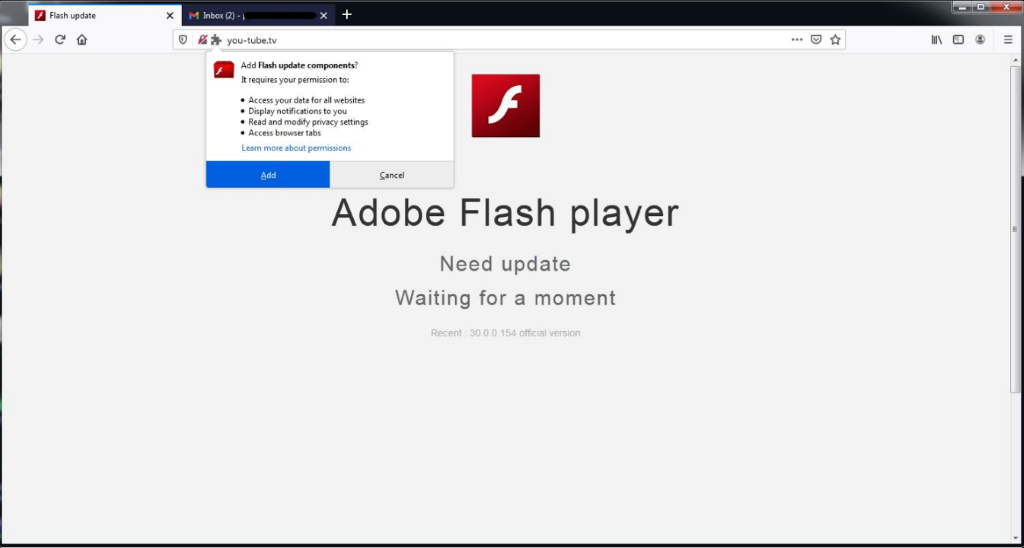Minimize the Firefox window
Screen dimensions: 1024x548
(x=963, y=7)
